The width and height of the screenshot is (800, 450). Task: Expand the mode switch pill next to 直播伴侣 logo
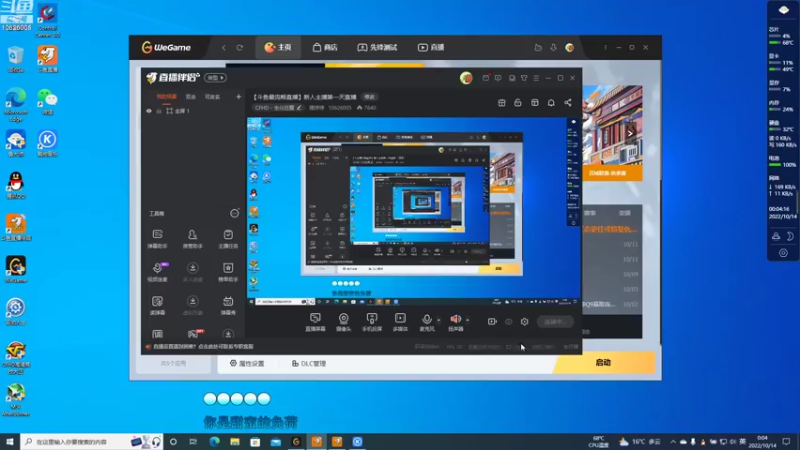[x=215, y=78]
